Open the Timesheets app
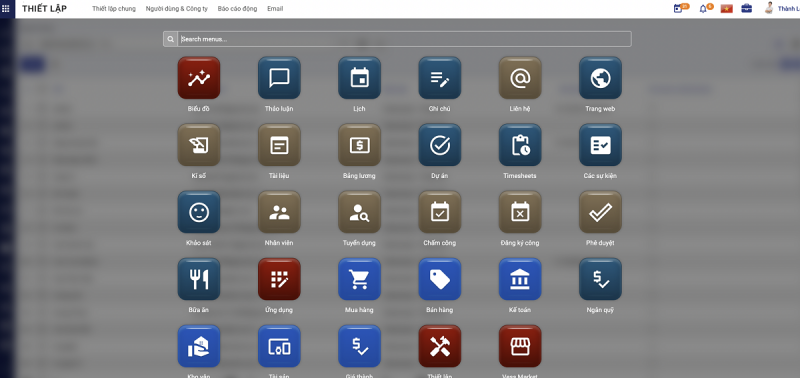Image resolution: width=800 pixels, height=378 pixels. pyautogui.click(x=520, y=145)
